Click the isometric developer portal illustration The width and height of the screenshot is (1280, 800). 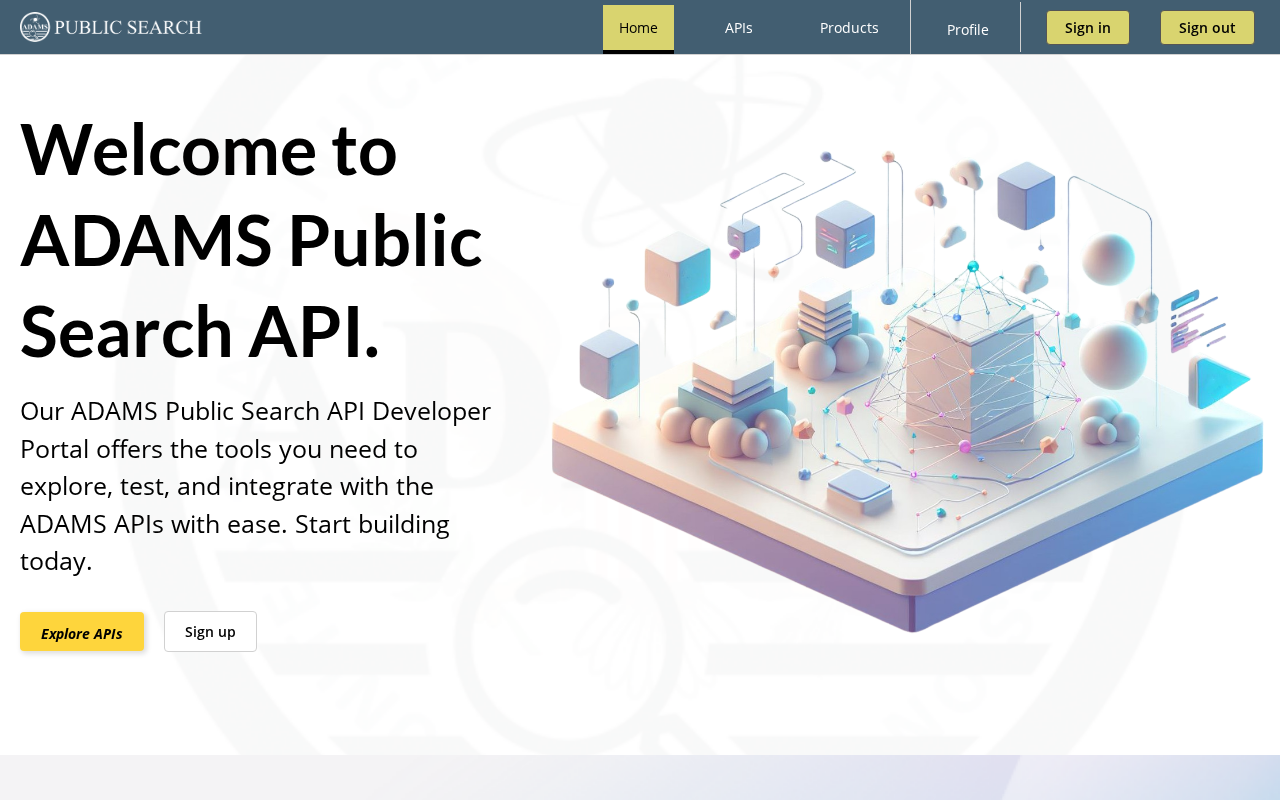tap(907, 390)
